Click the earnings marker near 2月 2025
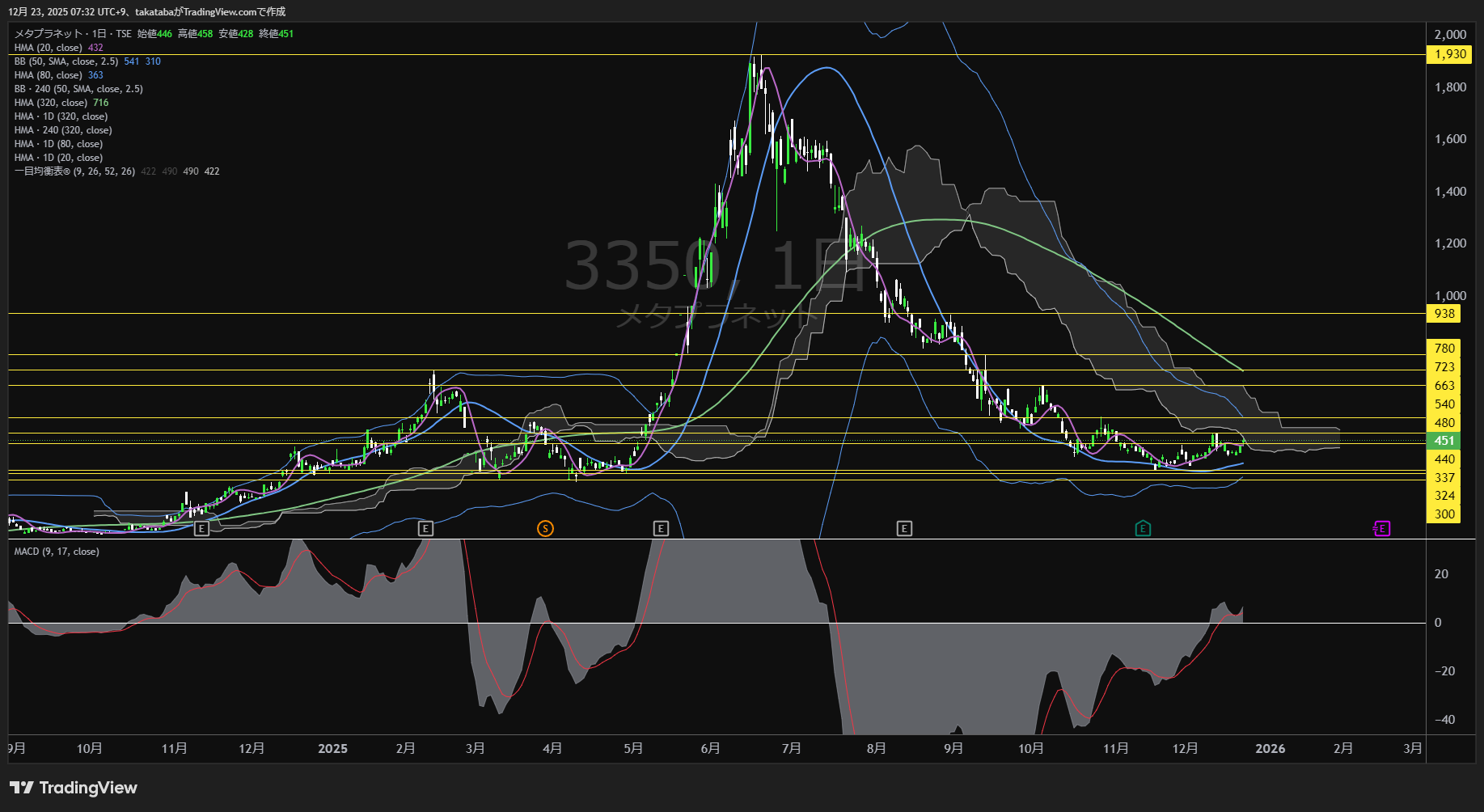This screenshot has width=1484, height=812. [425, 529]
